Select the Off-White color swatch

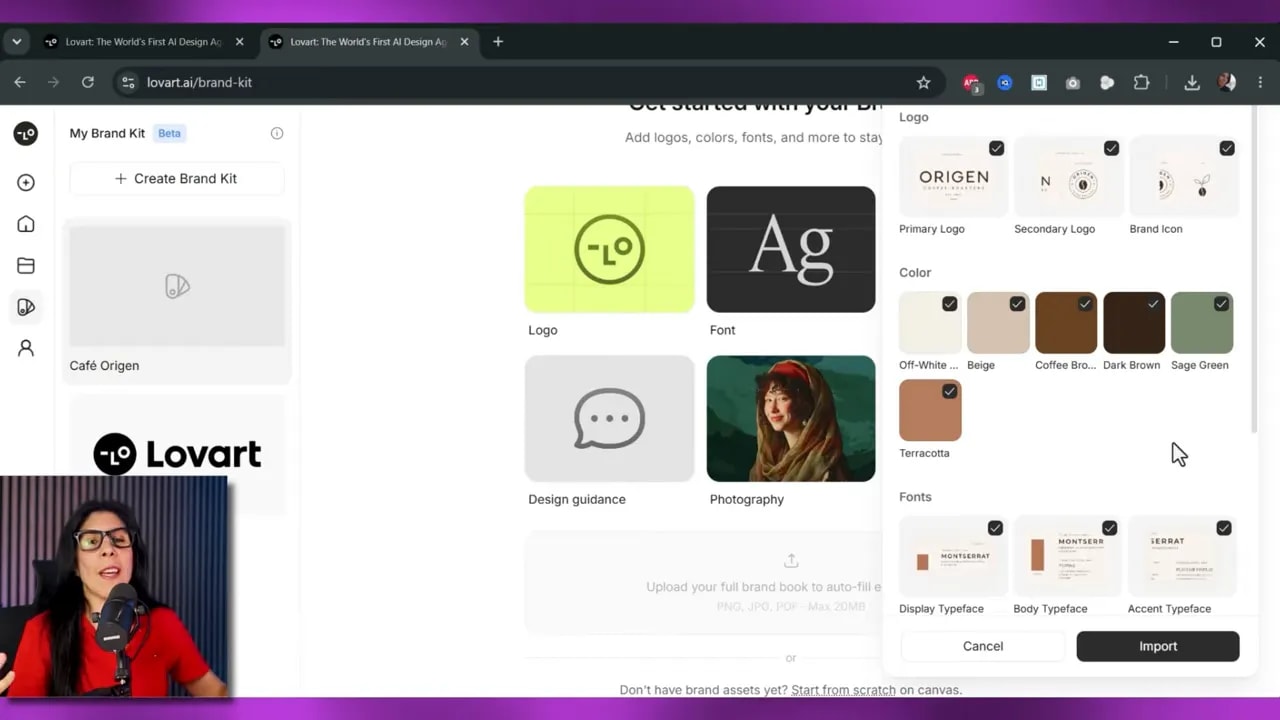(x=930, y=323)
